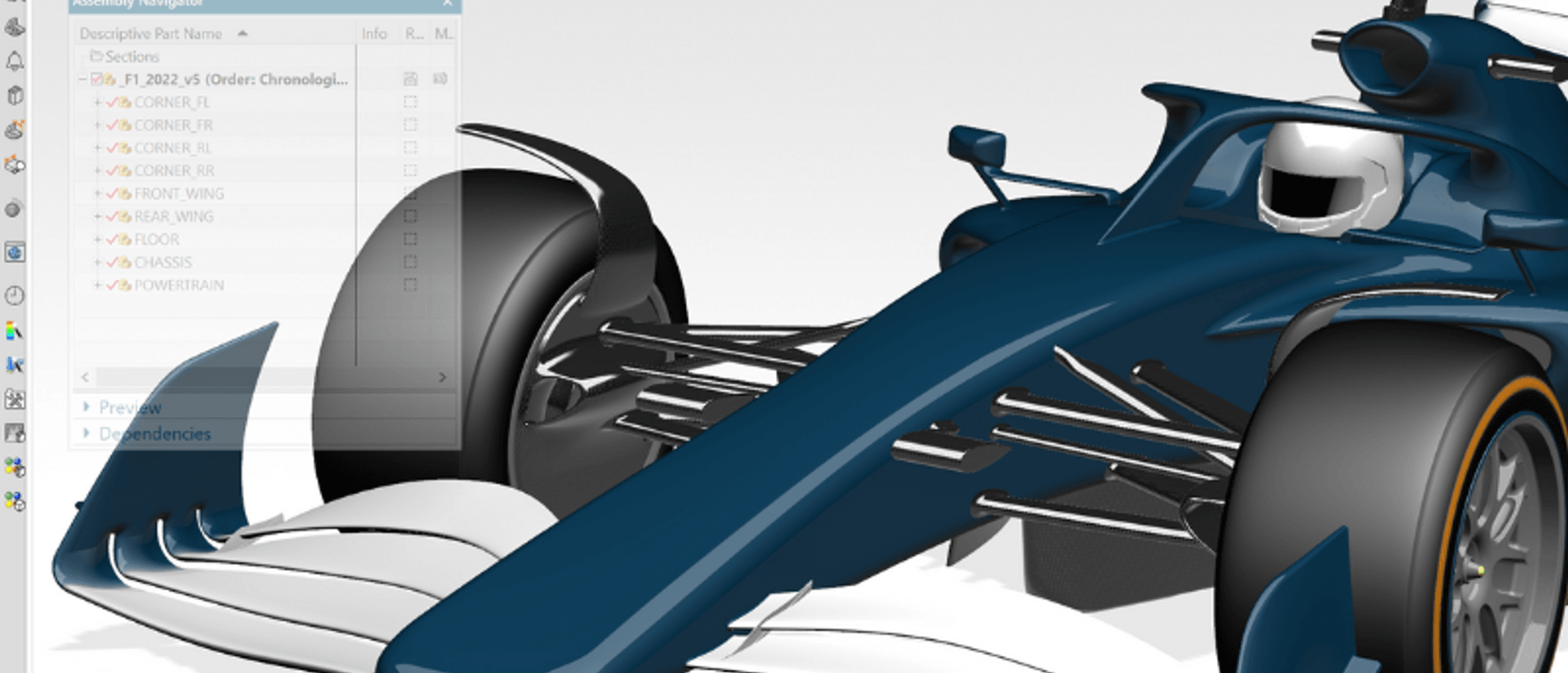Click the gray sphere icon in the sidebar
The width and height of the screenshot is (1568, 673).
[13, 209]
